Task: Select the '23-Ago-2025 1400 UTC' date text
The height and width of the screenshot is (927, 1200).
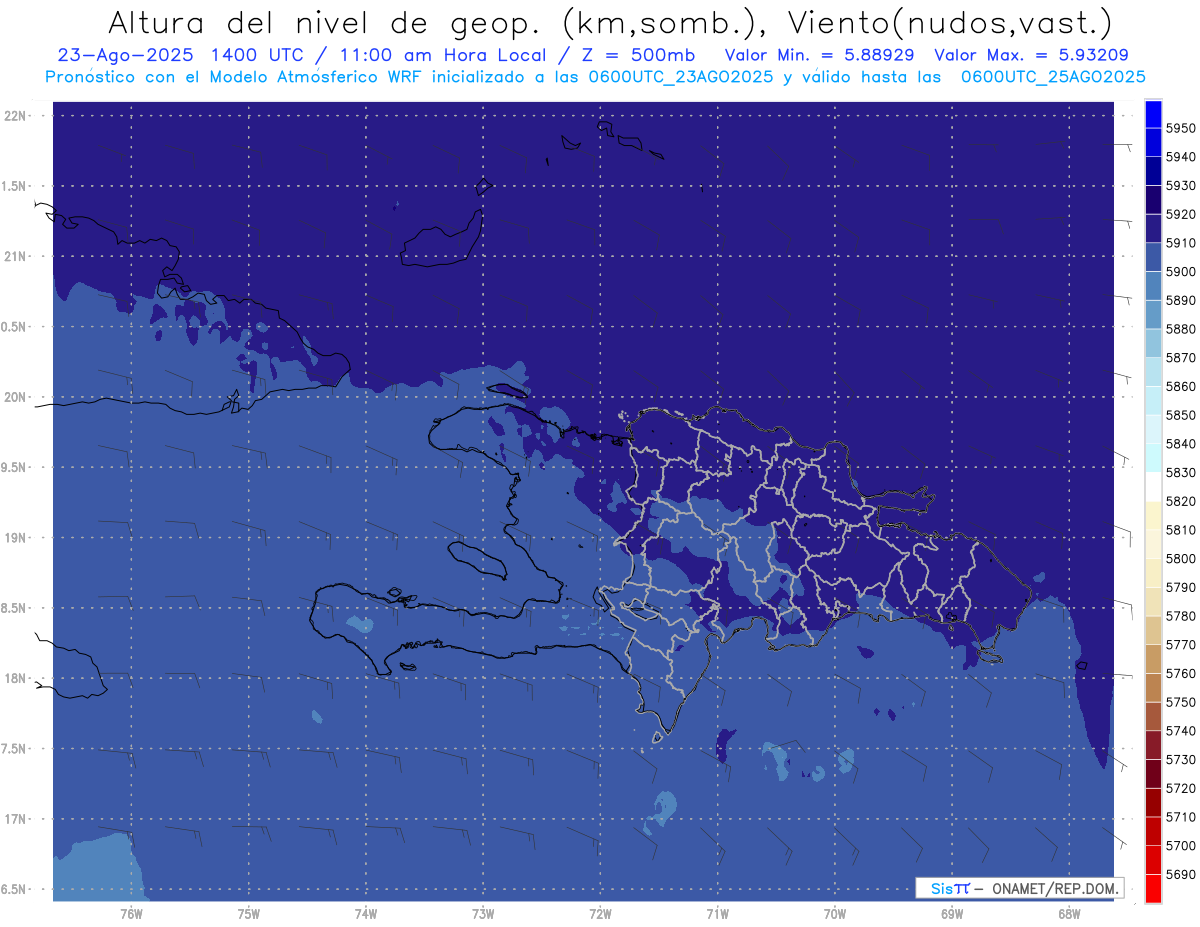Action: click(x=182, y=56)
